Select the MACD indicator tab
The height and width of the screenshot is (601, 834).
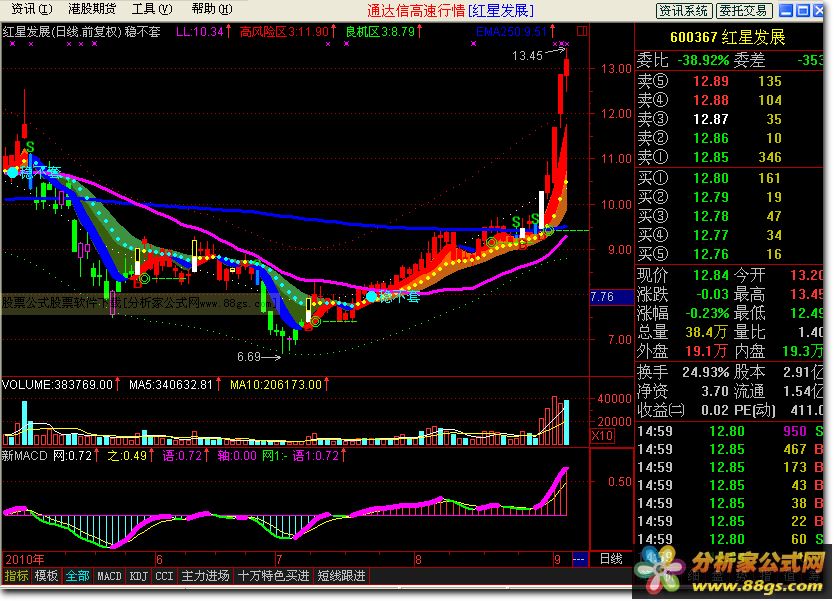pyautogui.click(x=110, y=576)
